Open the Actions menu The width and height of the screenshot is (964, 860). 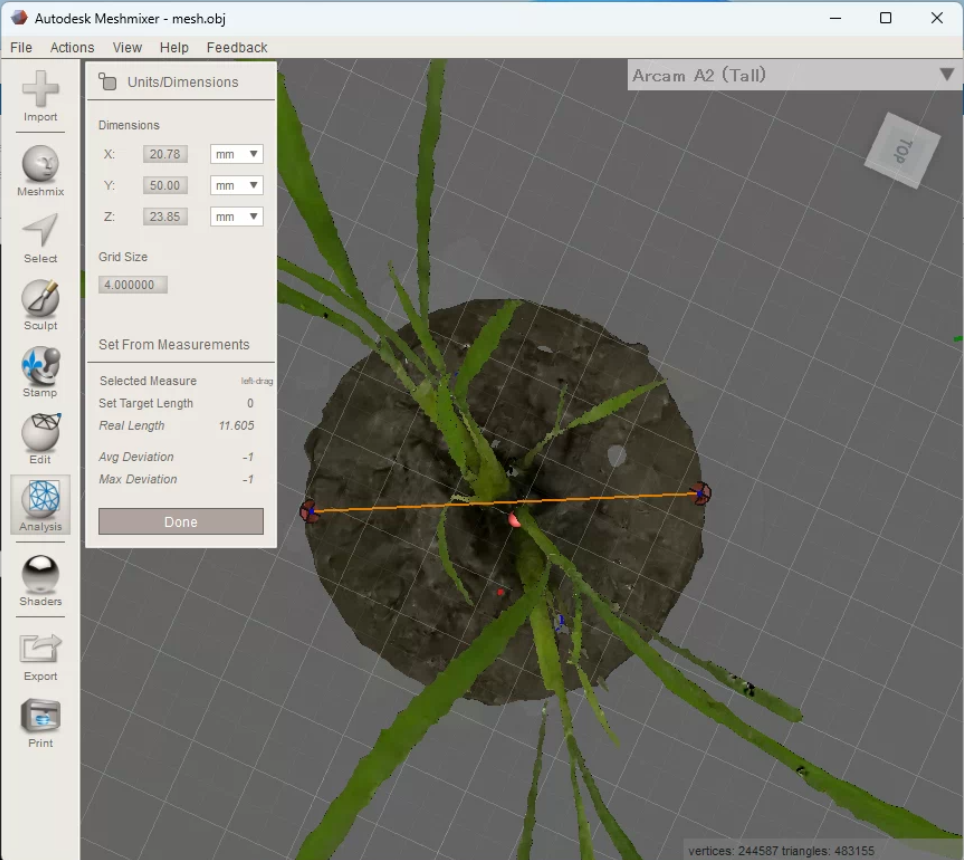pos(72,47)
